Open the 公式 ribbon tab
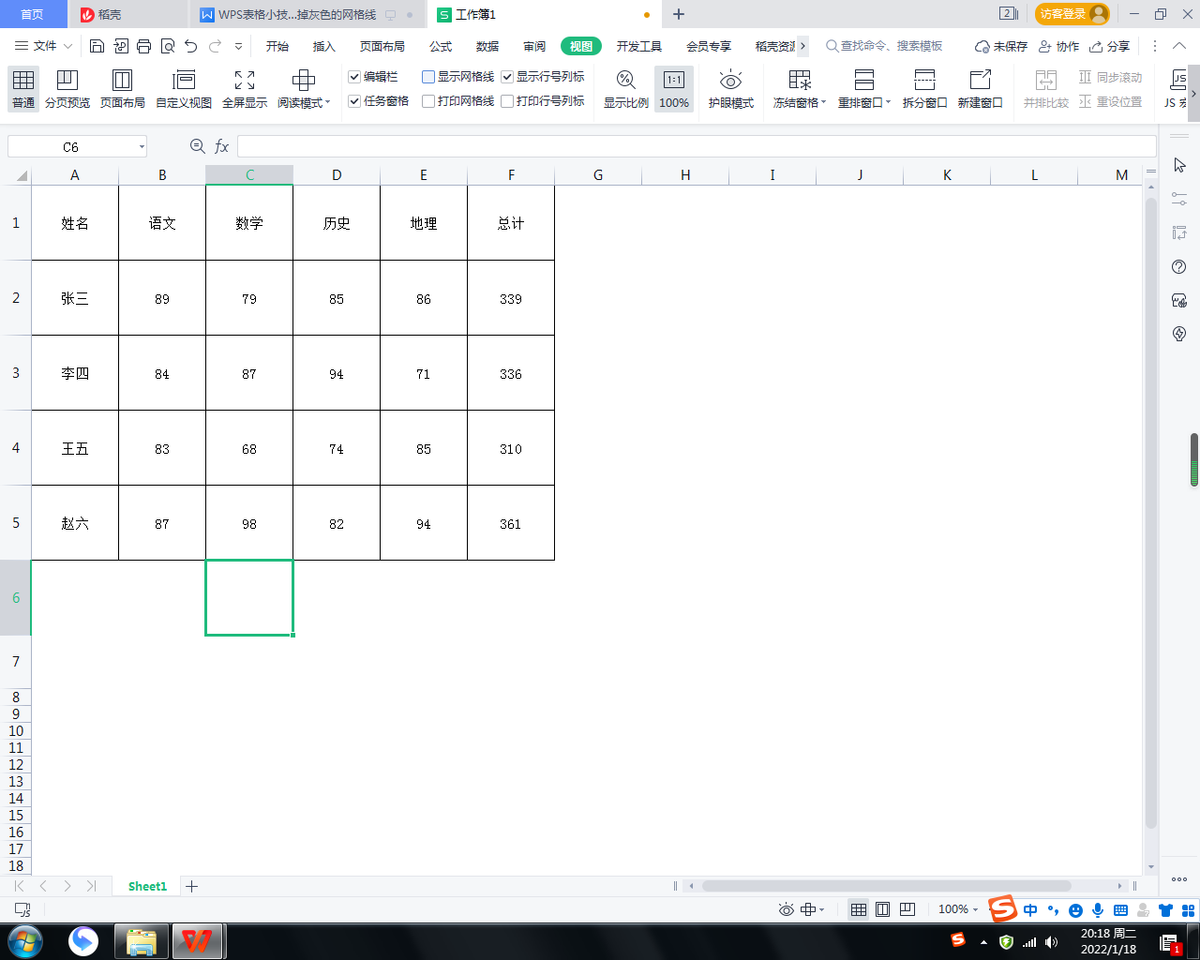The width and height of the screenshot is (1200, 960). pos(440,46)
